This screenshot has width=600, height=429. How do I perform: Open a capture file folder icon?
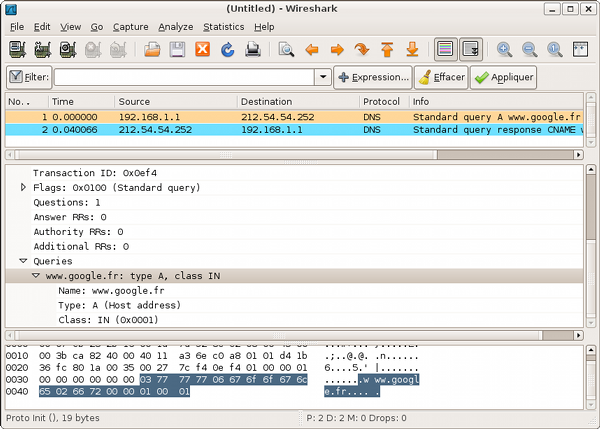[x=152, y=50]
